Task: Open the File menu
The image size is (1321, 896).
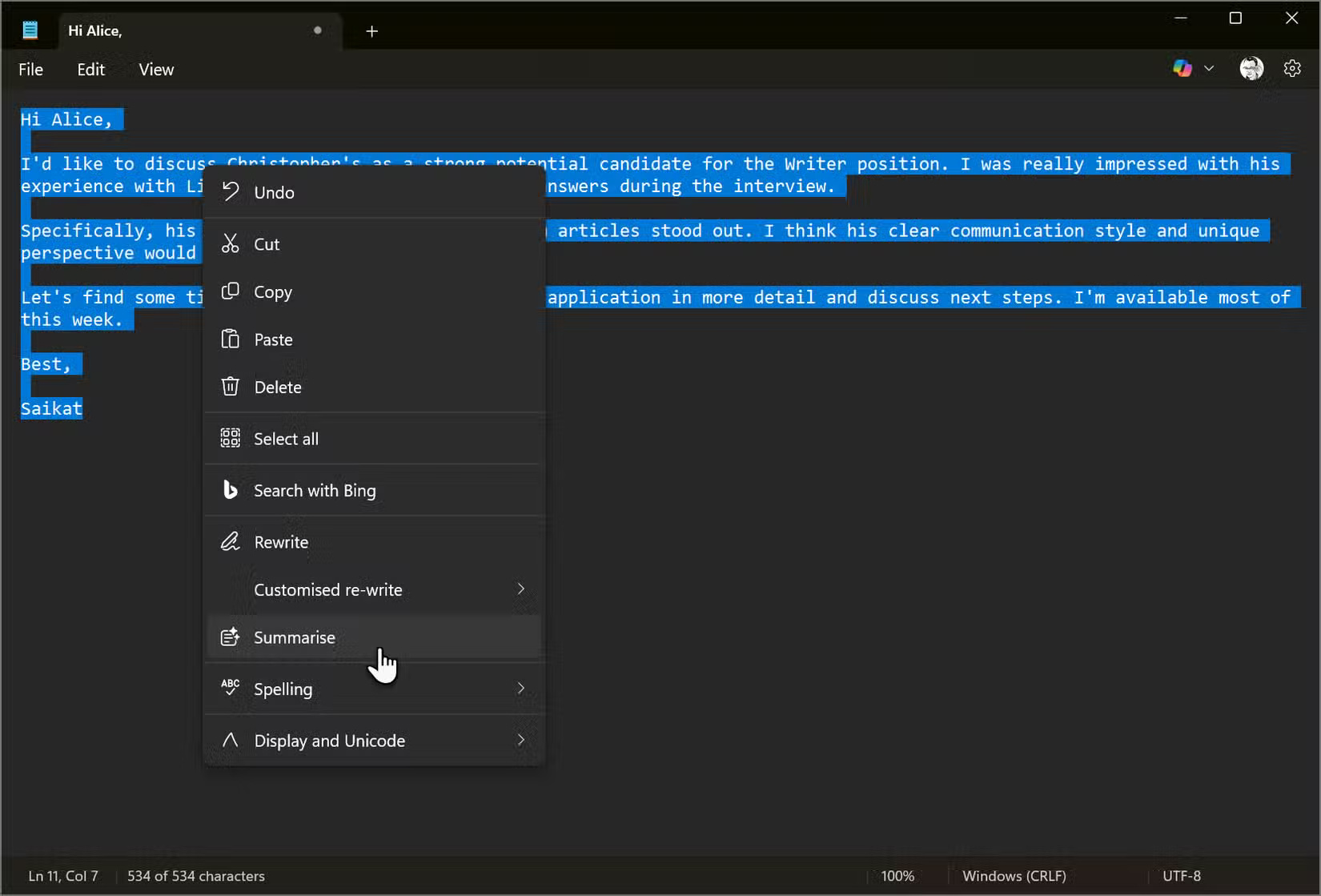Action: point(30,69)
